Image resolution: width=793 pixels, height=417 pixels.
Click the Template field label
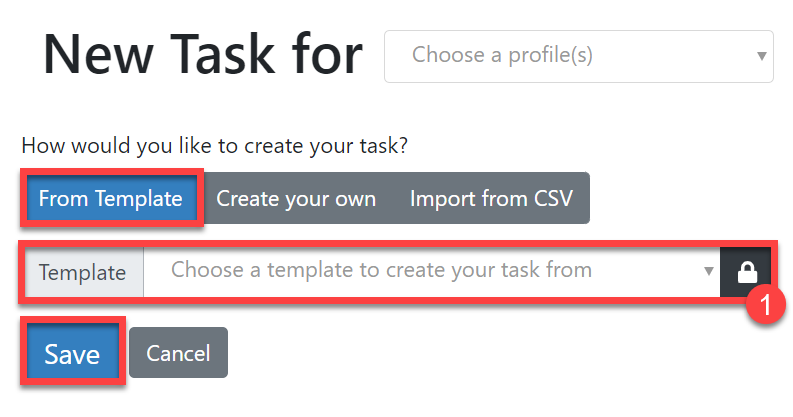coord(82,272)
